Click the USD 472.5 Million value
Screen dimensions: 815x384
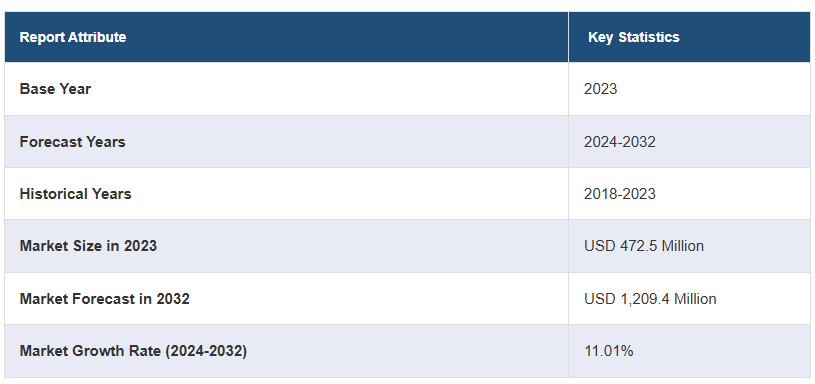(643, 246)
